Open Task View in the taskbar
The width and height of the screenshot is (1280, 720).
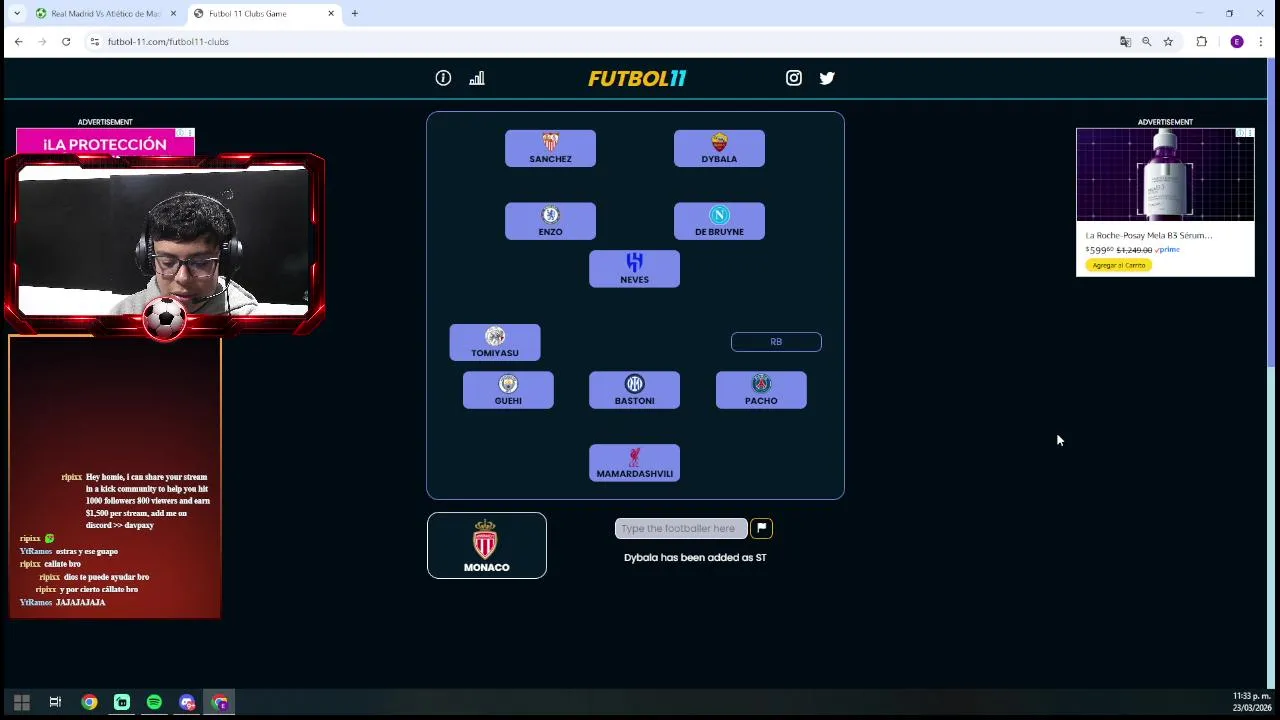click(x=55, y=702)
